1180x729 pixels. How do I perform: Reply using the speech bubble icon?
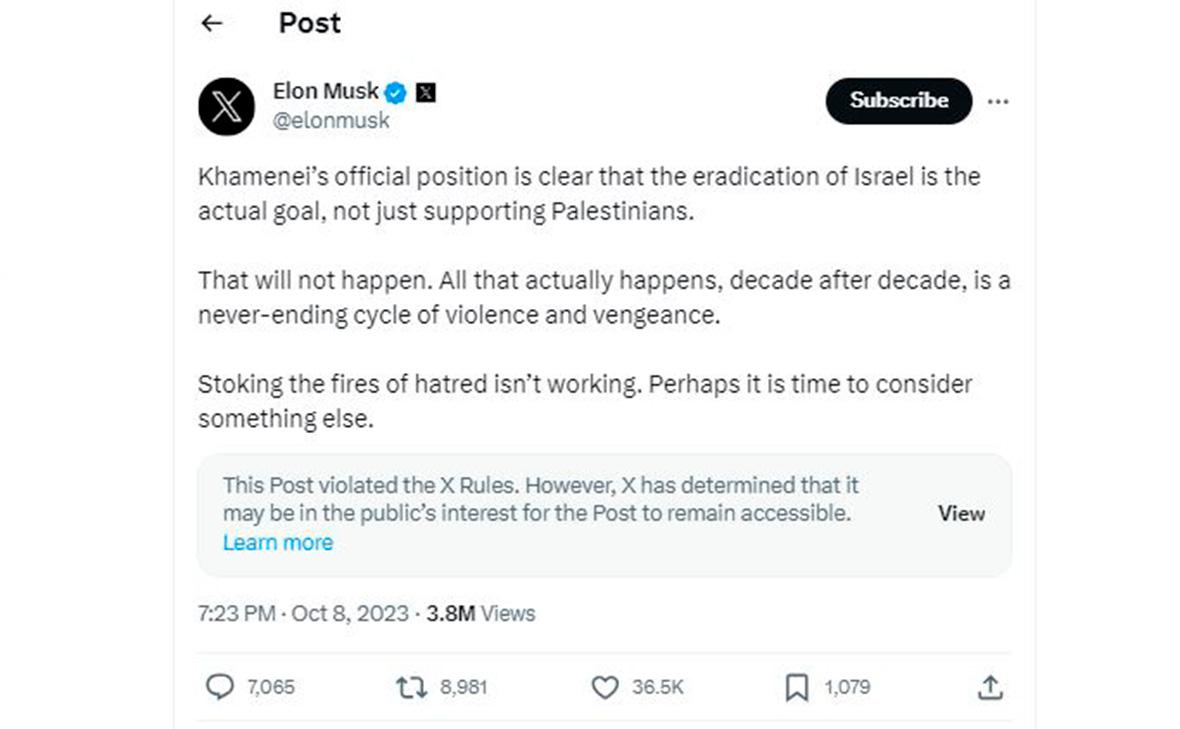(x=218, y=687)
